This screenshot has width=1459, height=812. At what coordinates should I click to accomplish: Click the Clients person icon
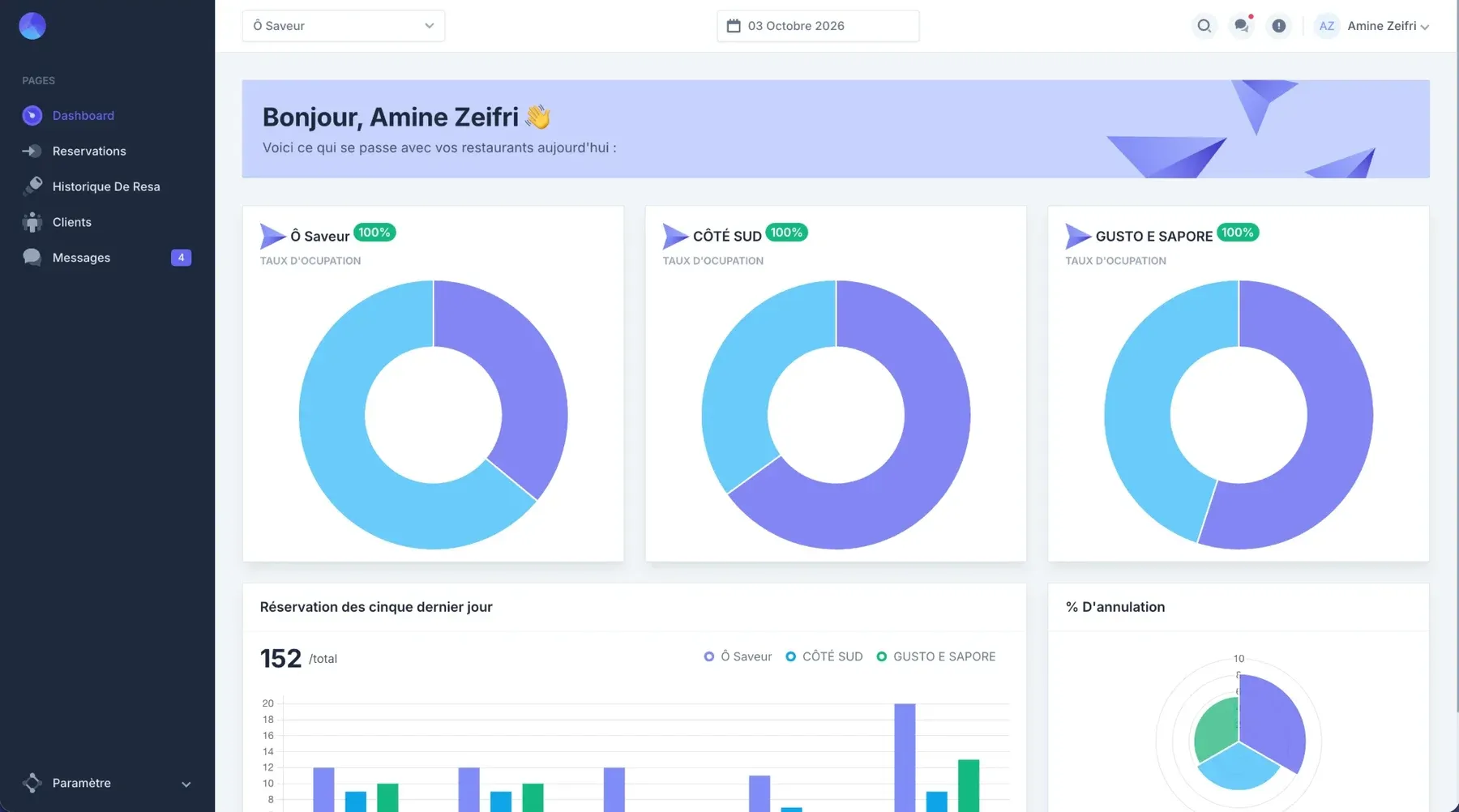point(32,222)
